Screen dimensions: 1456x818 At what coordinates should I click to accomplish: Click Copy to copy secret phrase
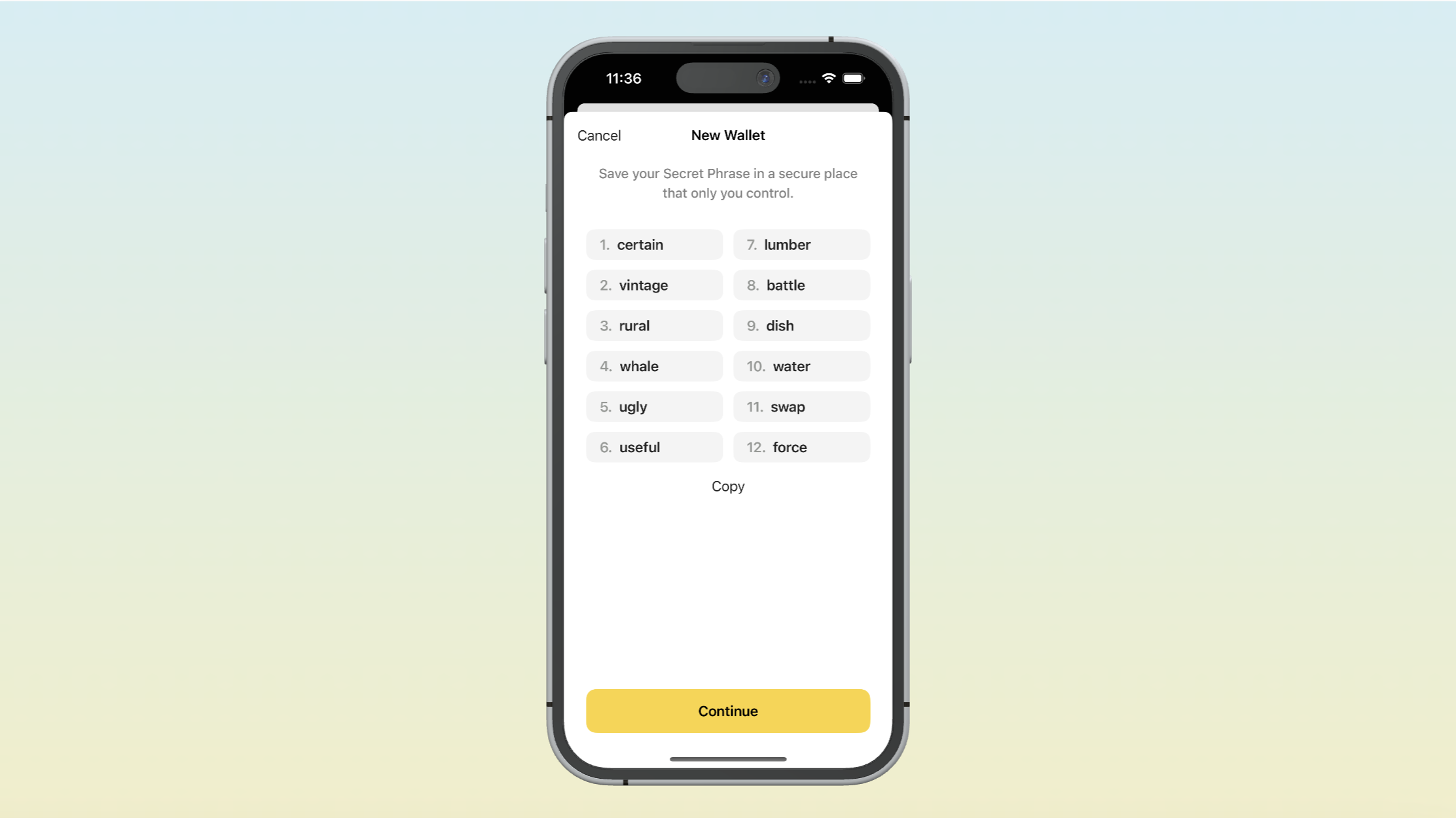[x=728, y=486]
